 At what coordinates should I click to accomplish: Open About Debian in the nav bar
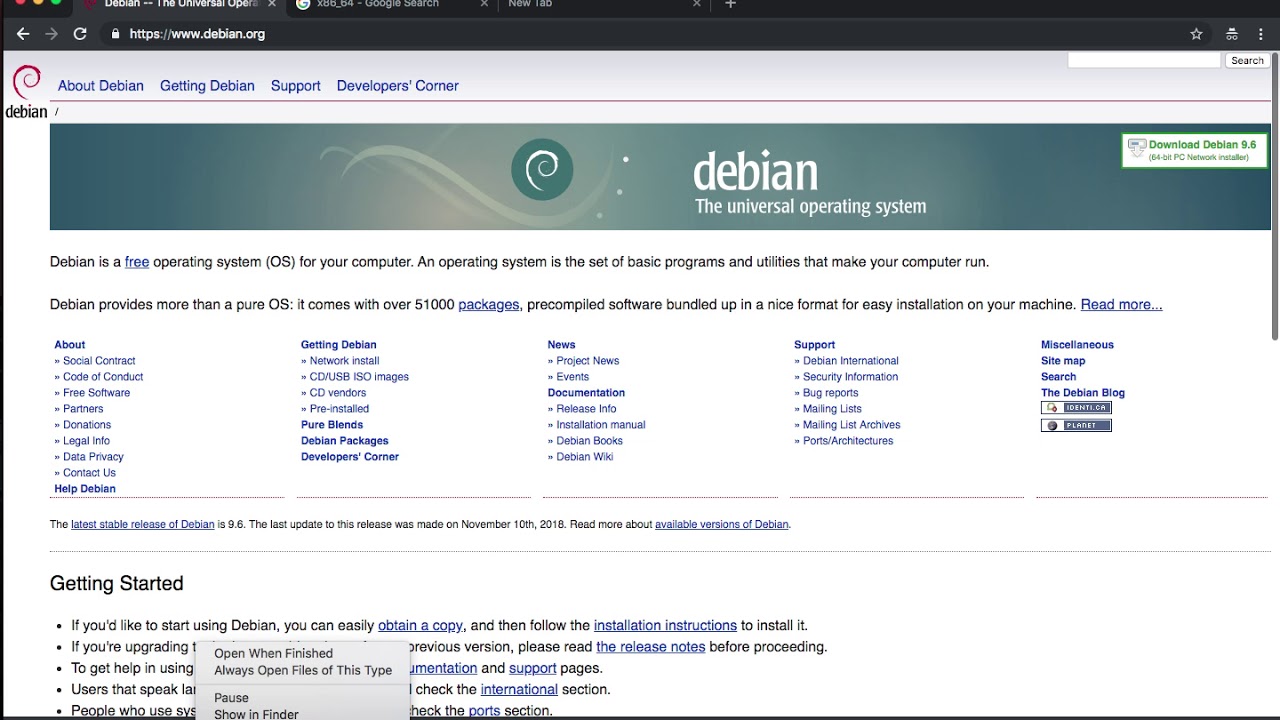(x=101, y=86)
